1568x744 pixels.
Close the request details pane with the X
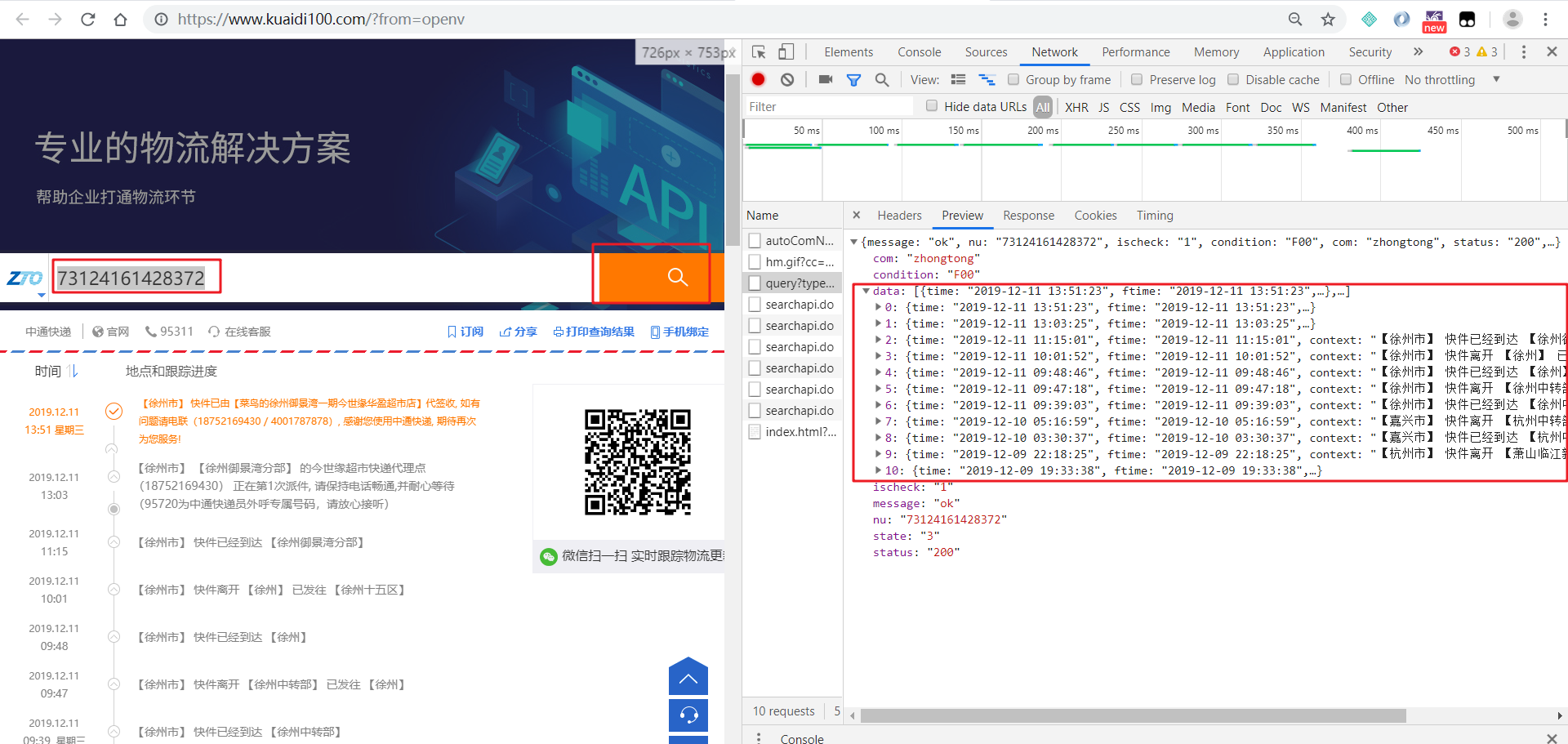click(x=856, y=215)
